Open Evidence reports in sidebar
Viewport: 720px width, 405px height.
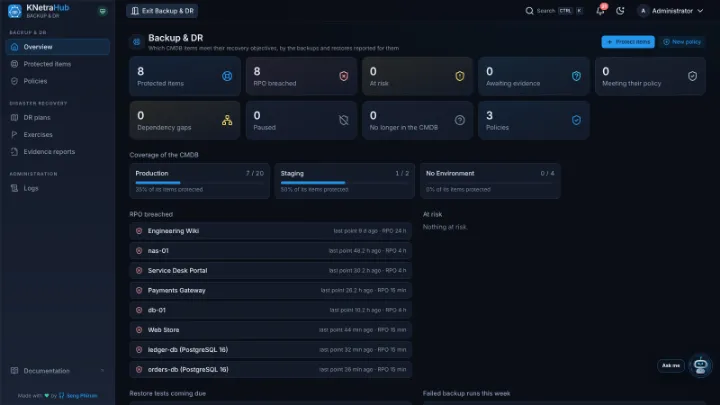58,152
